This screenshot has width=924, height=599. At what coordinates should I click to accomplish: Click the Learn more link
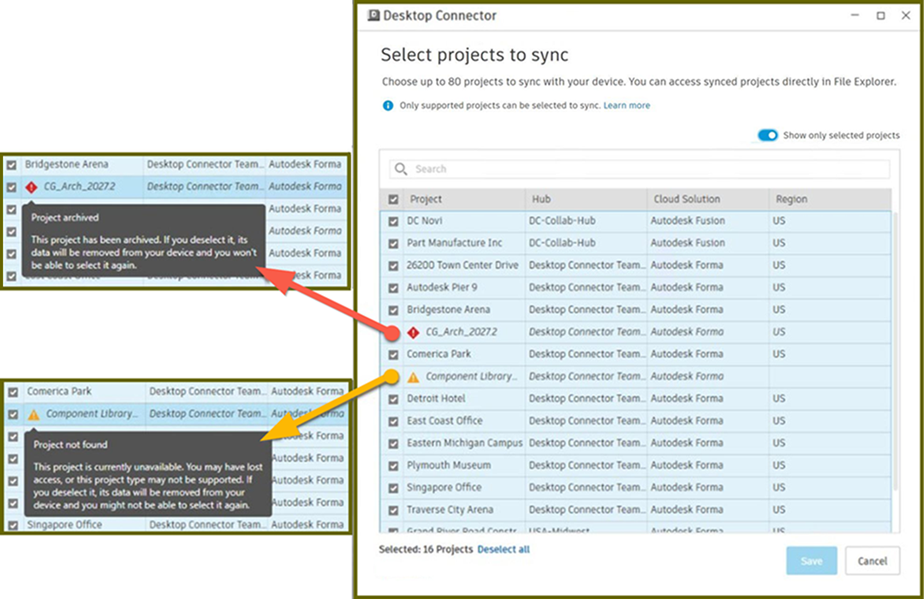click(626, 106)
